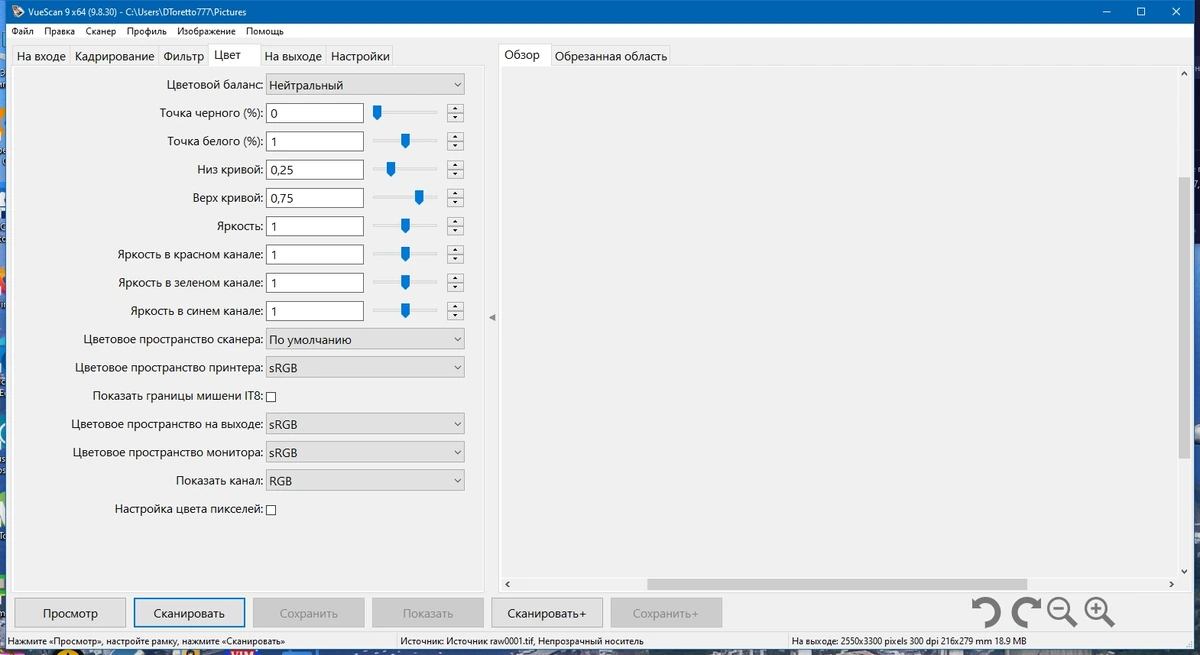This screenshot has width=1200, height=655.
Task: Click the Точка белого value field
Action: click(x=315, y=142)
